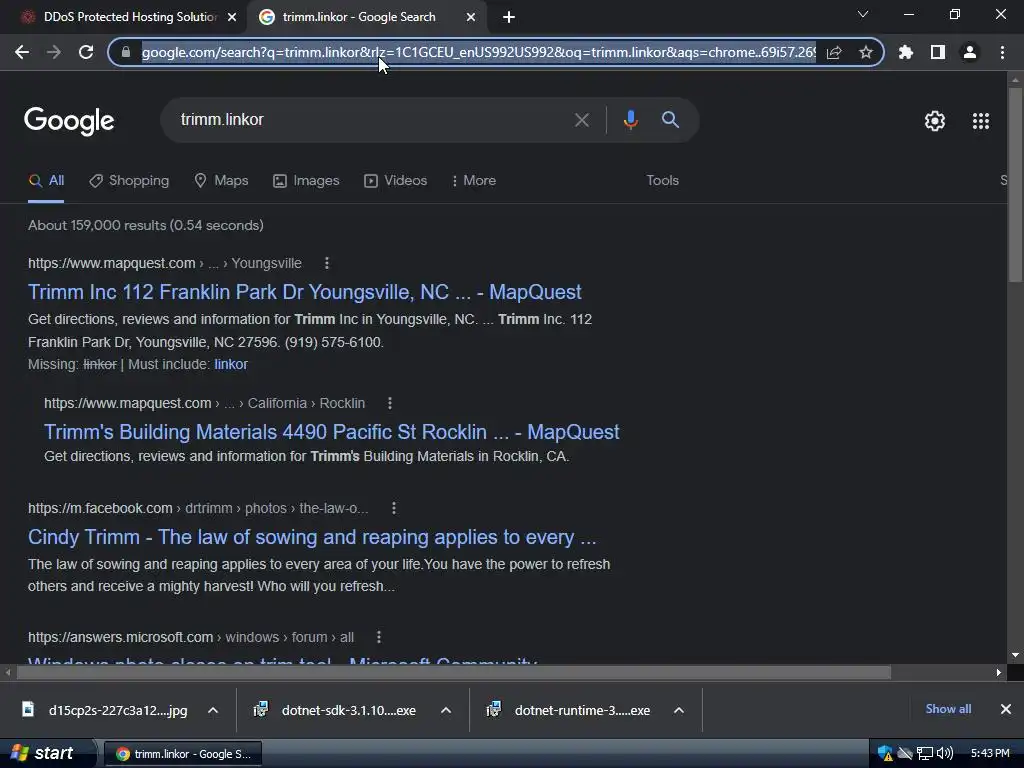Image resolution: width=1024 pixels, height=768 pixels.
Task: Switch to Shopping results
Action: tap(129, 181)
